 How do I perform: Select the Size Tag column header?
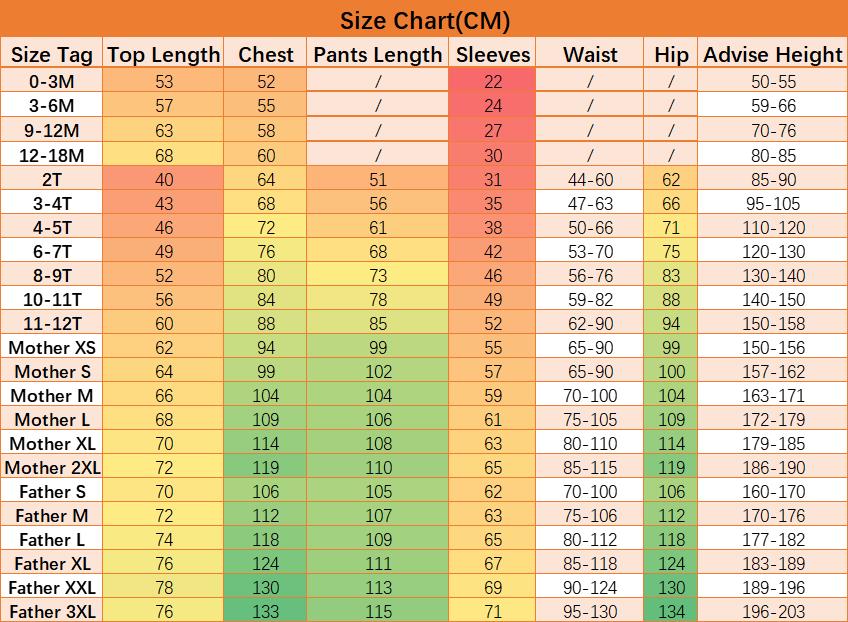point(51,55)
